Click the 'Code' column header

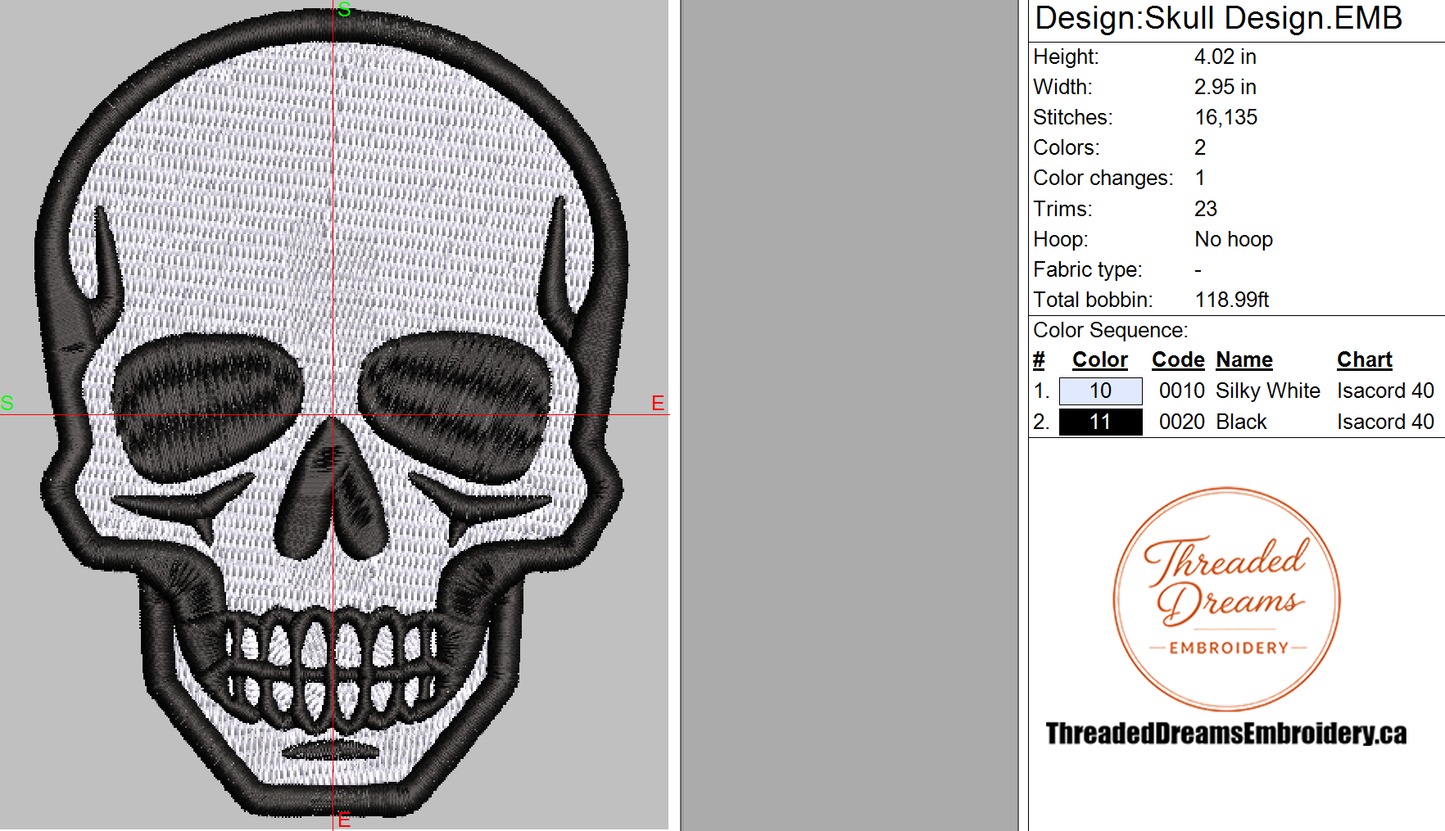(x=1178, y=360)
